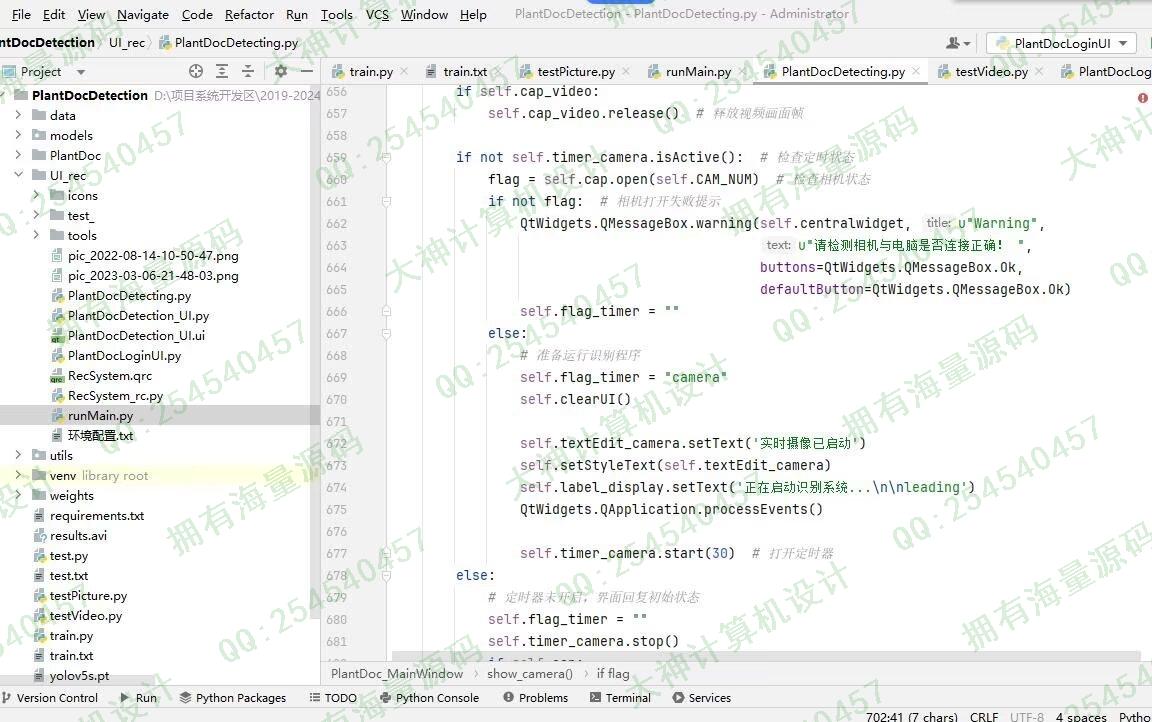Screen dimensions: 1152x722
Task: Expand the venv library root folder
Action: [18, 475]
